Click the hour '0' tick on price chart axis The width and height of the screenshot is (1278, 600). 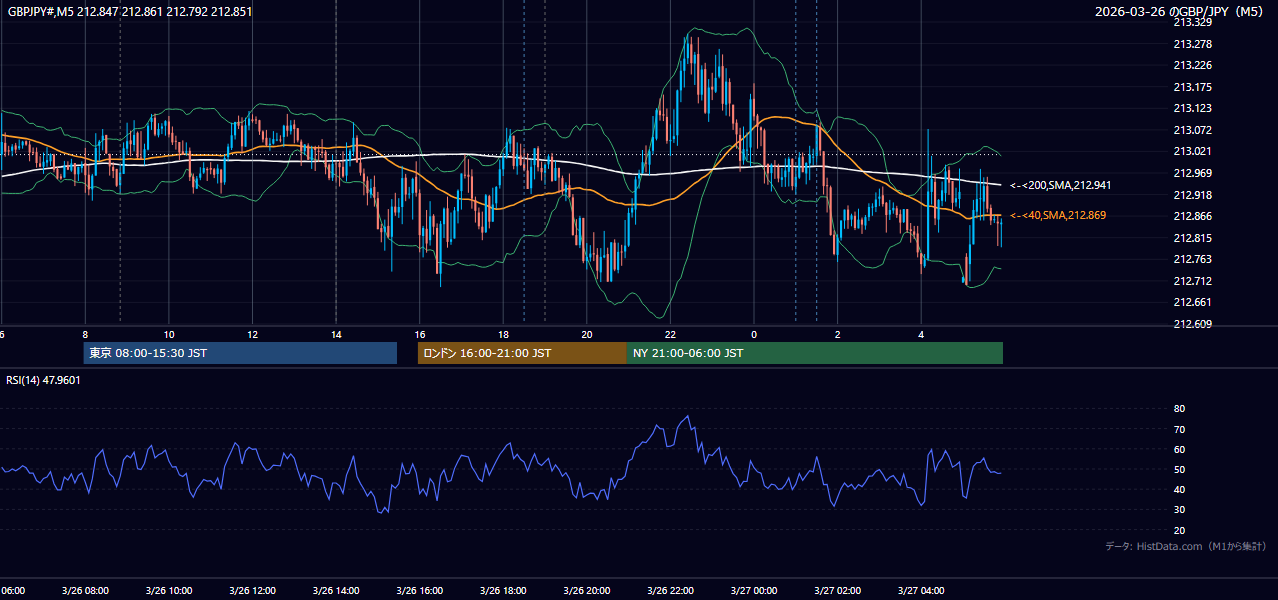pos(754,334)
